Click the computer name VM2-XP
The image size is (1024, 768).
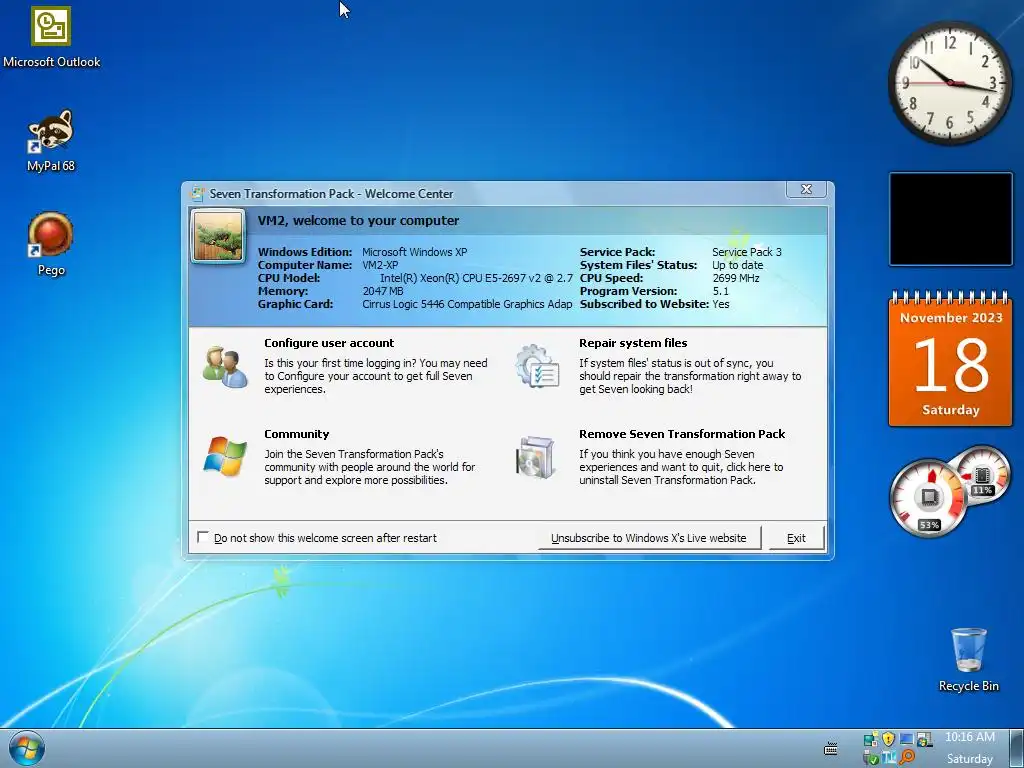pos(380,264)
